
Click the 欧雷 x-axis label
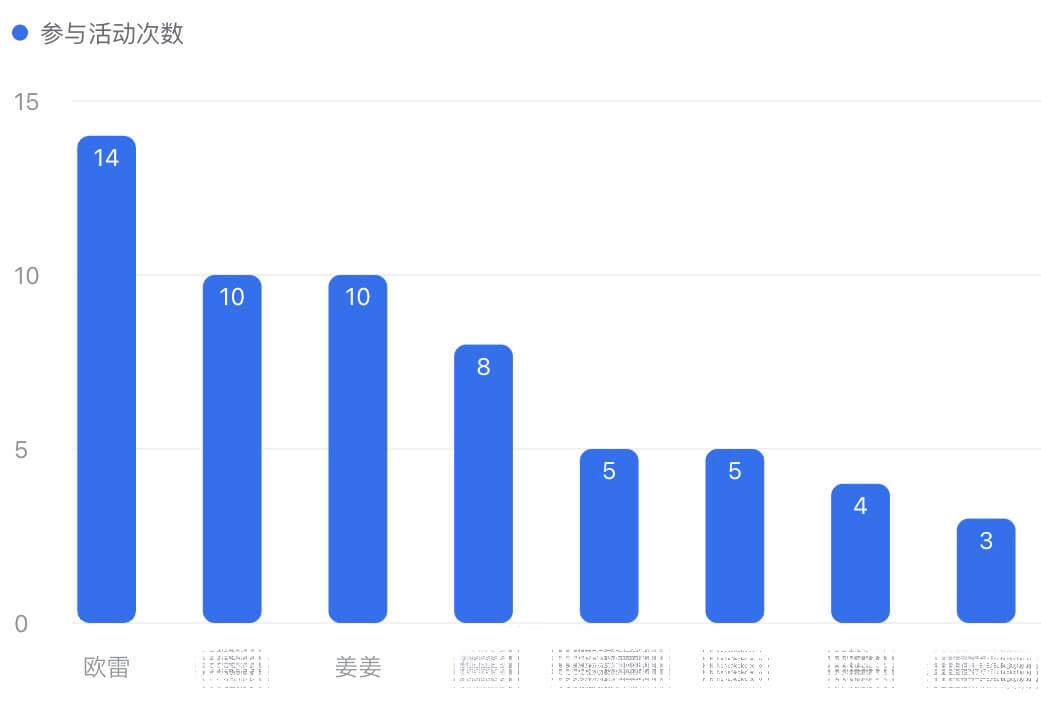[x=106, y=667]
